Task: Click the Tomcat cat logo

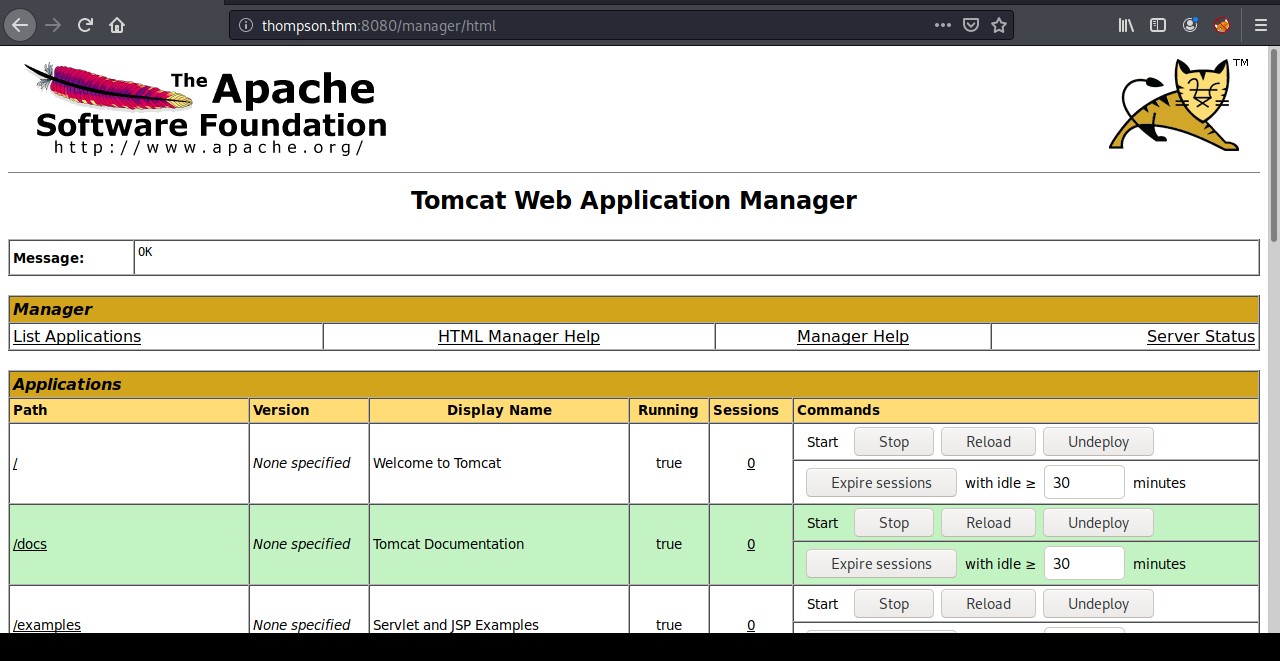Action: pyautogui.click(x=1178, y=105)
